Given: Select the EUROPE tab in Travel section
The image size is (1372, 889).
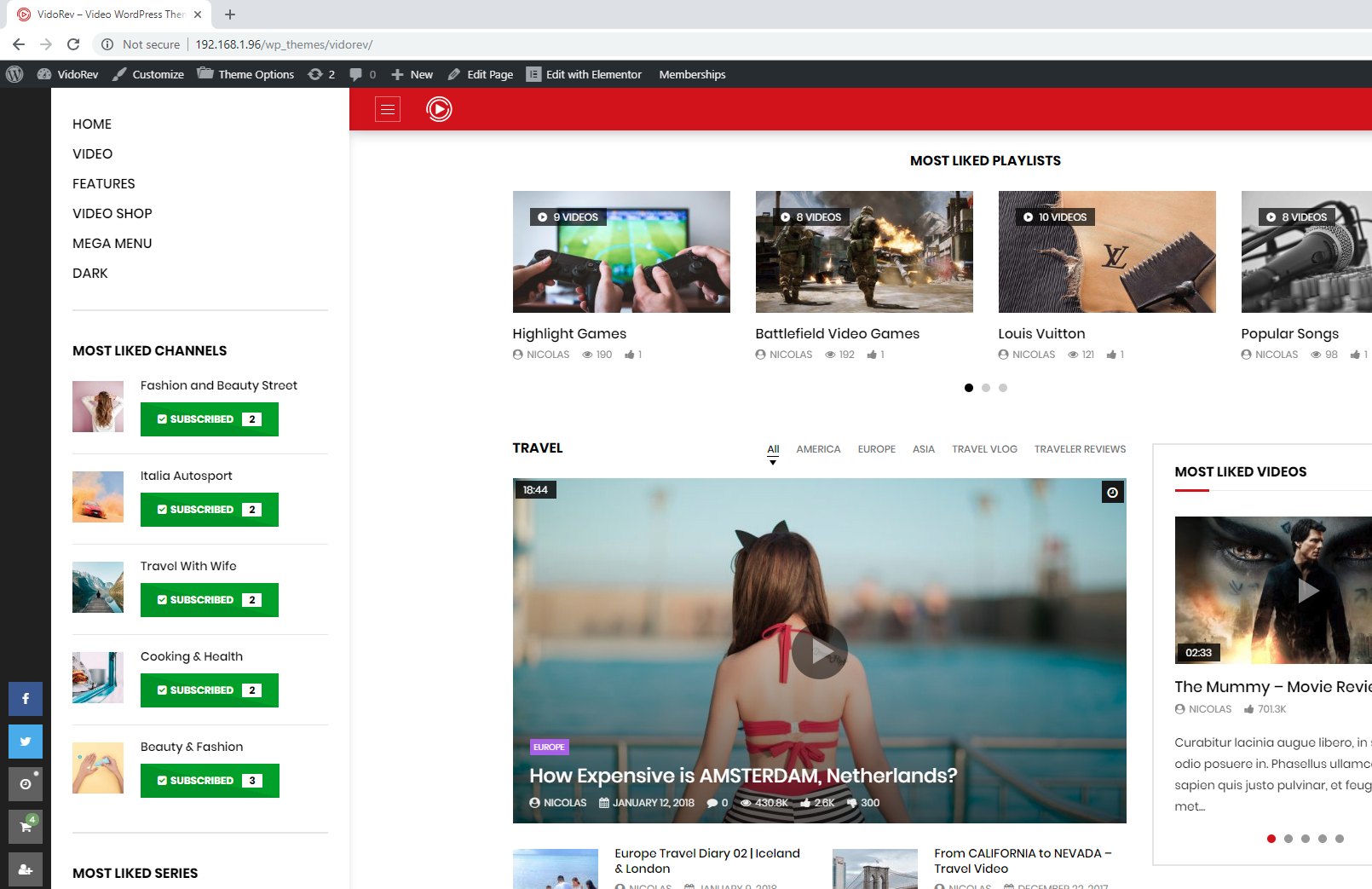Looking at the screenshot, I should point(876,449).
